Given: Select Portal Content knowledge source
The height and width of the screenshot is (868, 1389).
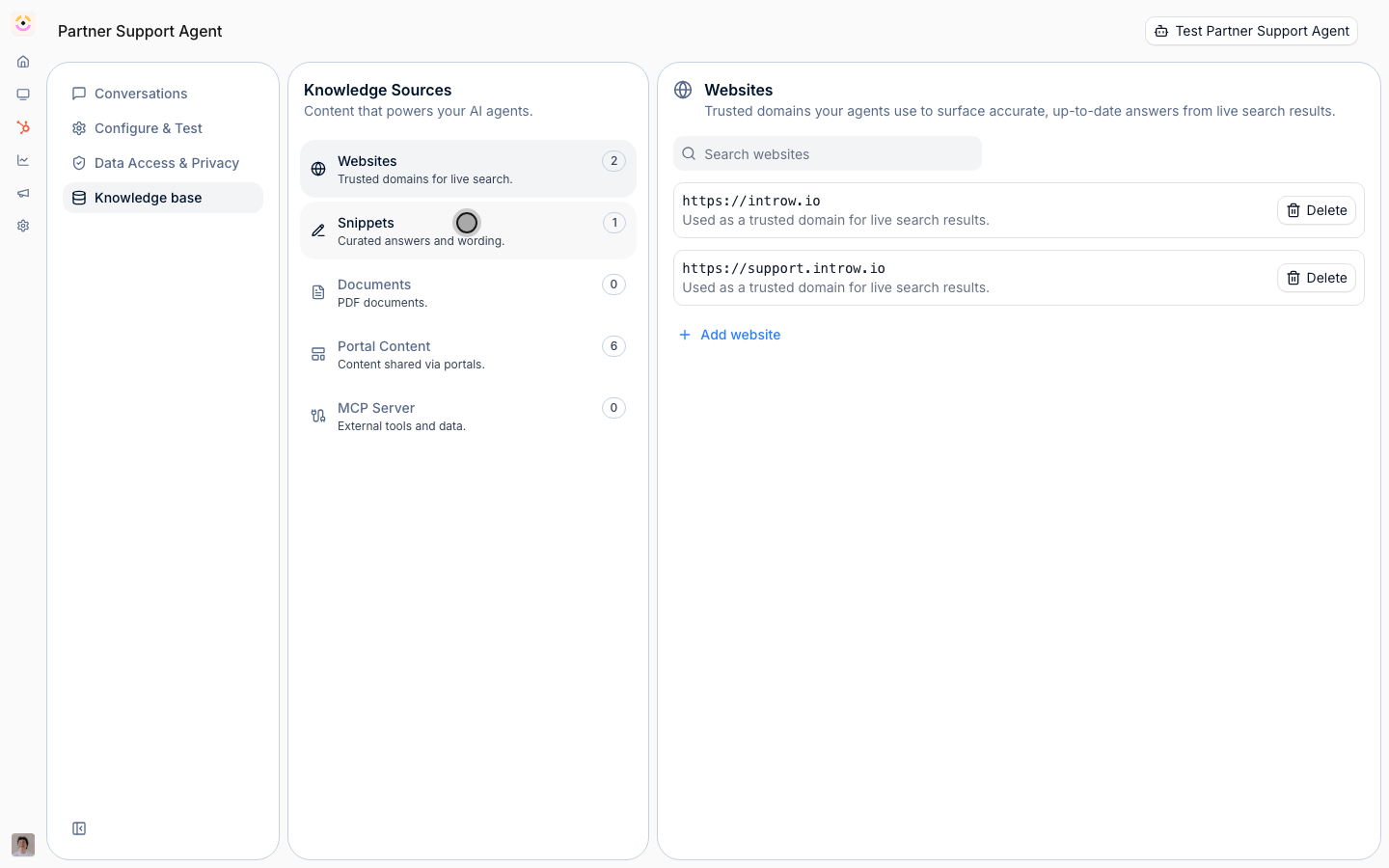Looking at the screenshot, I should coord(468,354).
